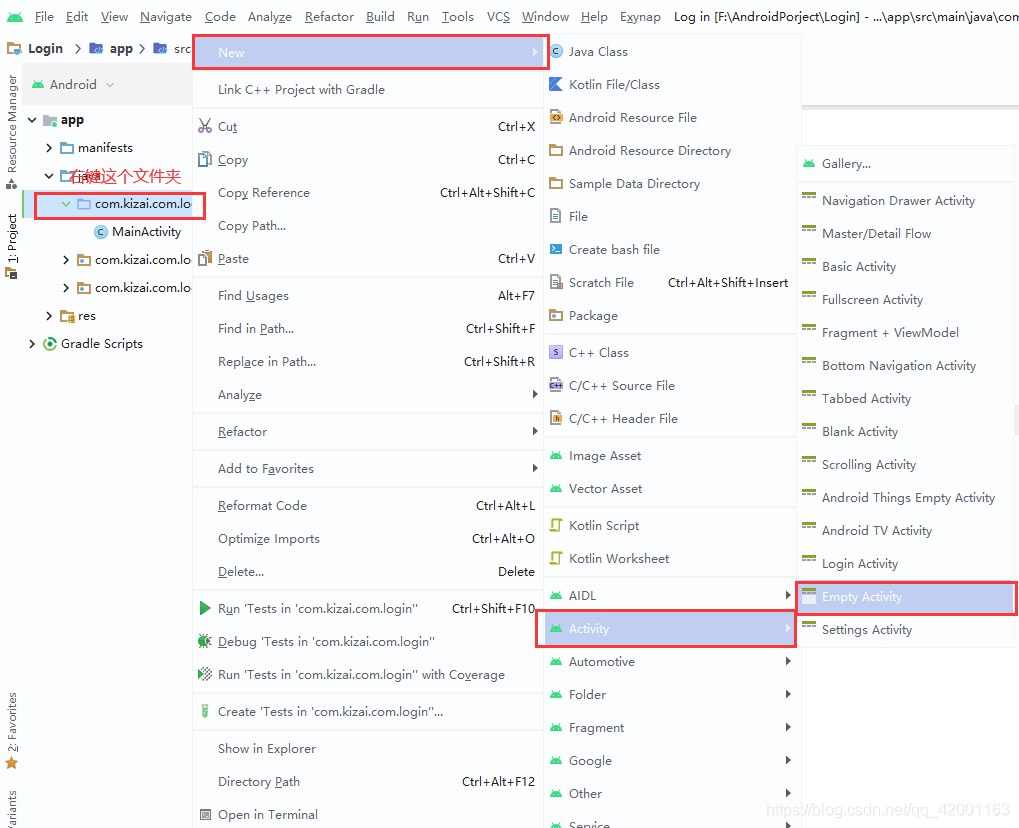Open the Navigate menu

(166, 16)
